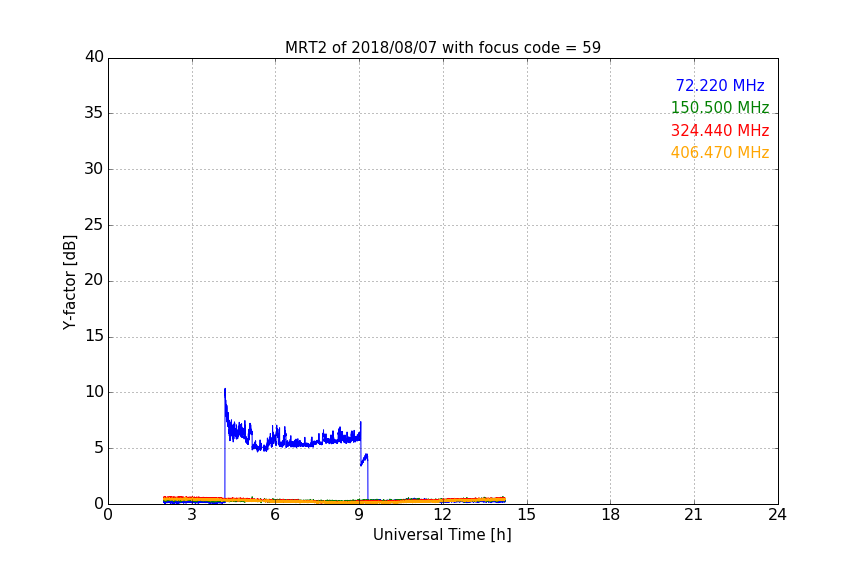Click the x-axis tick label 3
Image resolution: width=864 pixels, height=576 pixels.
coord(192,515)
